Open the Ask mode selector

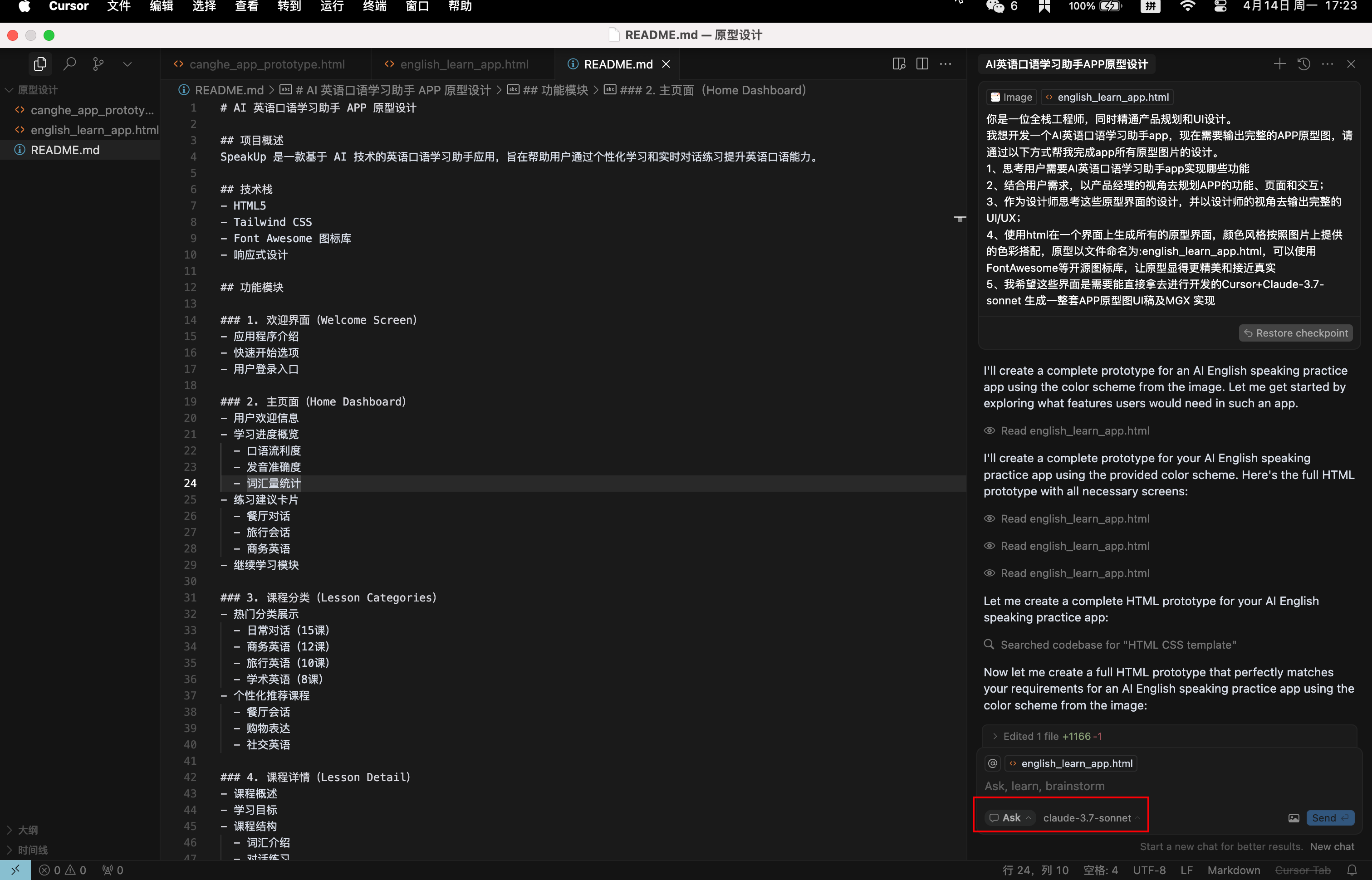point(1010,818)
